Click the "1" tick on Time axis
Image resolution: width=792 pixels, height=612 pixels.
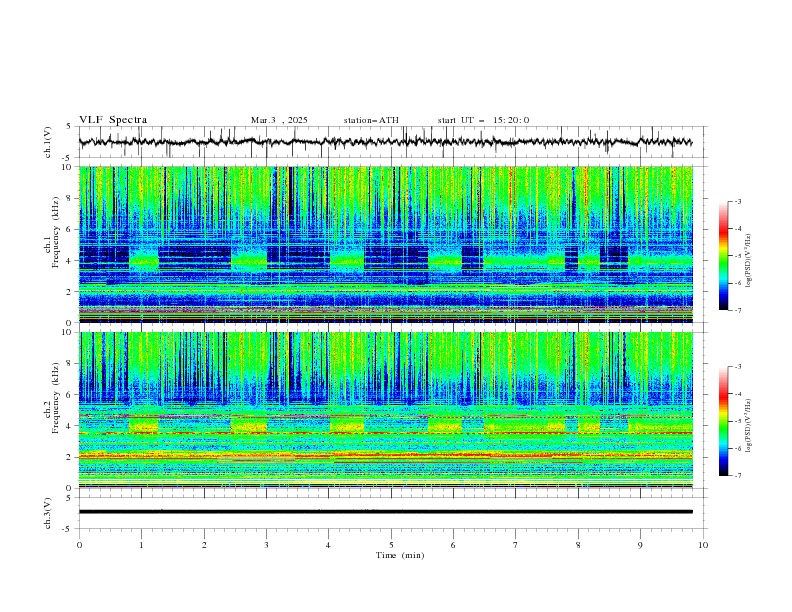[x=142, y=545]
